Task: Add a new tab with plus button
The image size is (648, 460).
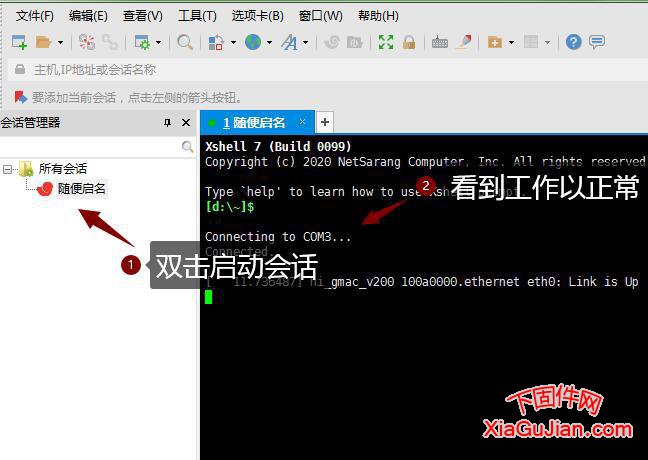Action: coord(325,122)
